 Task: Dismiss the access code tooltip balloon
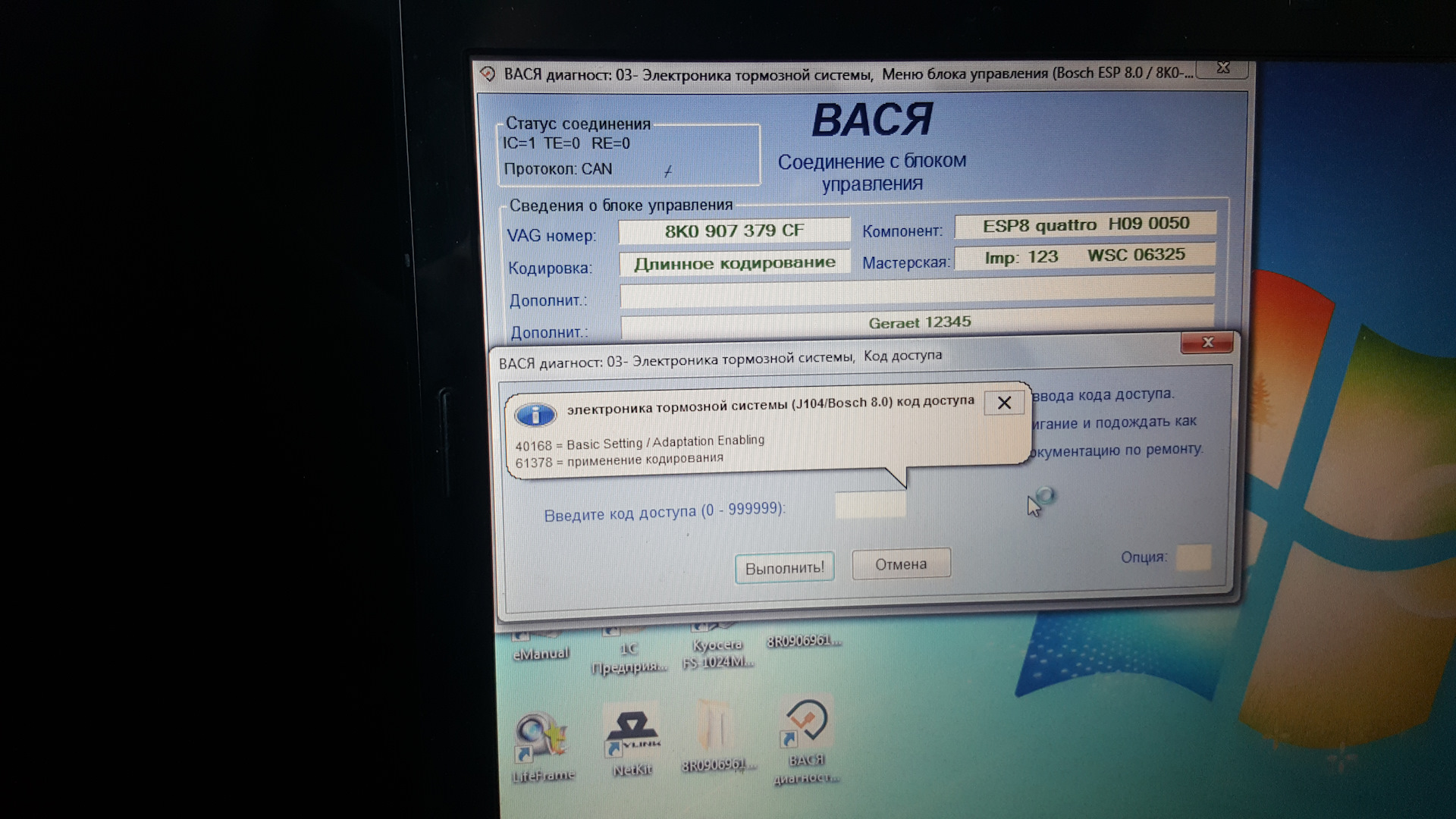click(x=1004, y=403)
